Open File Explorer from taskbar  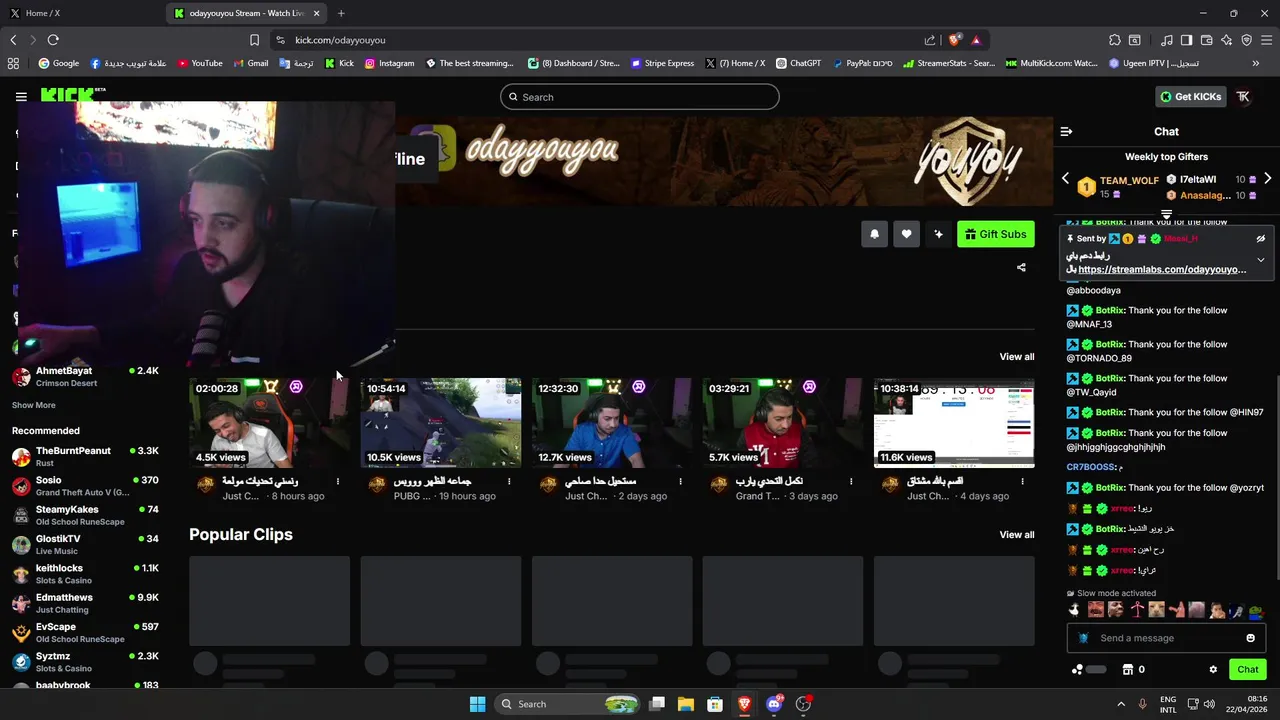tap(686, 704)
